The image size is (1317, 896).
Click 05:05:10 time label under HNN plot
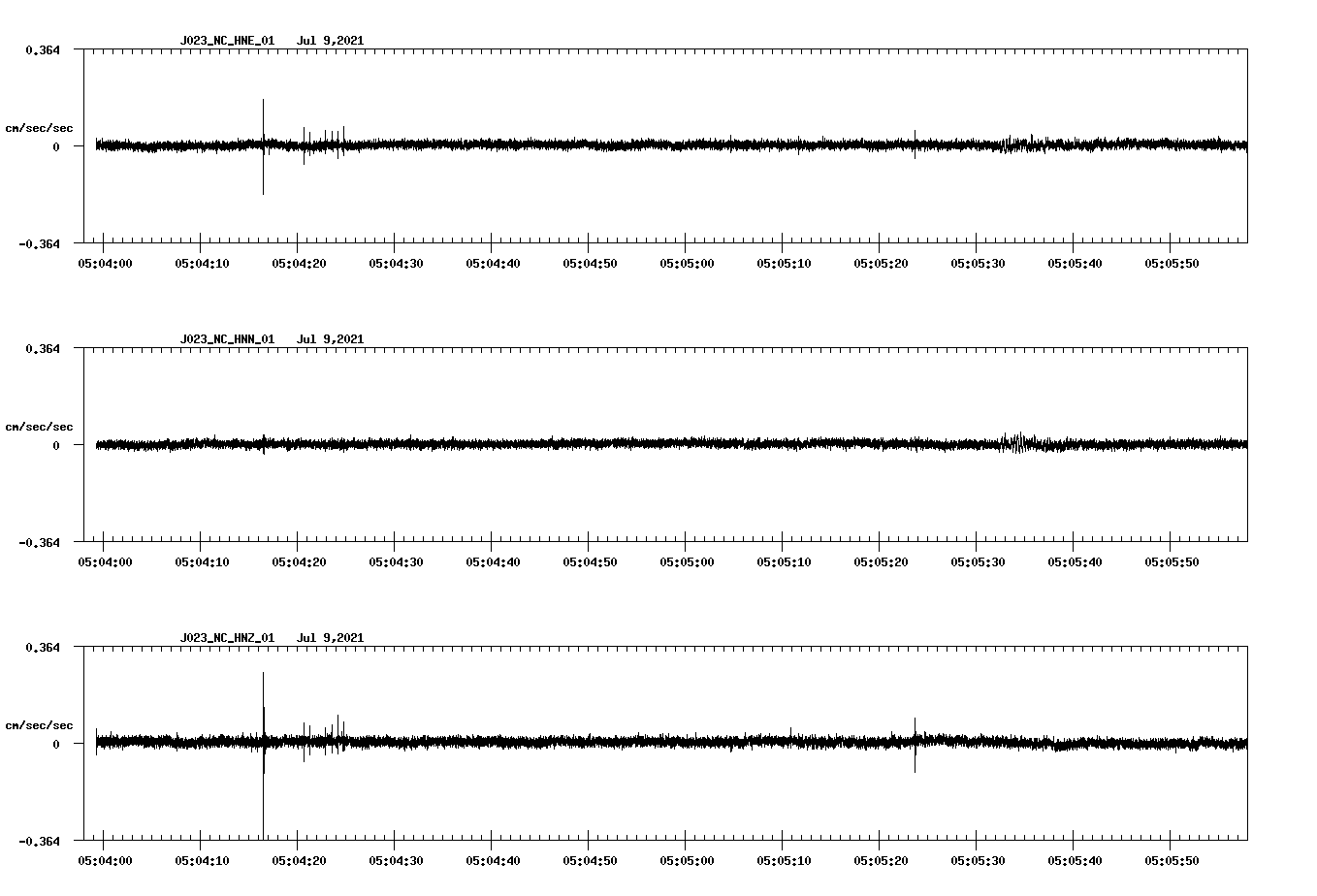[x=783, y=562]
